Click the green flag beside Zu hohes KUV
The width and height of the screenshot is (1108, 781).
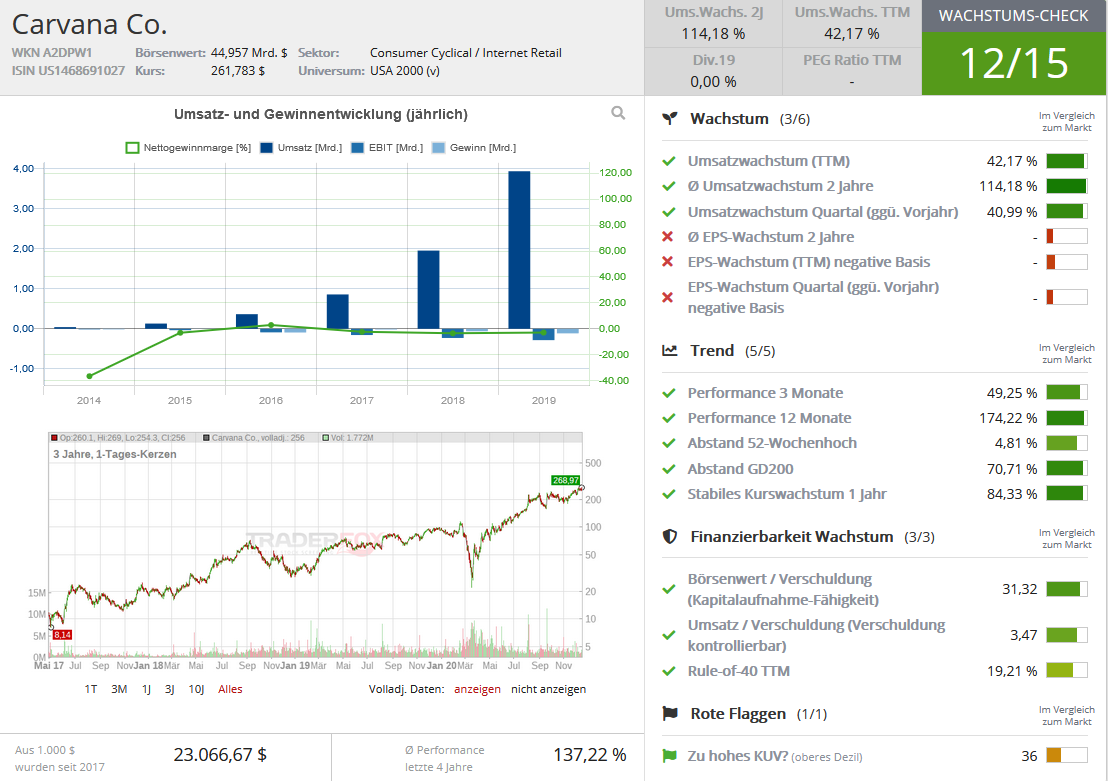coord(668,756)
